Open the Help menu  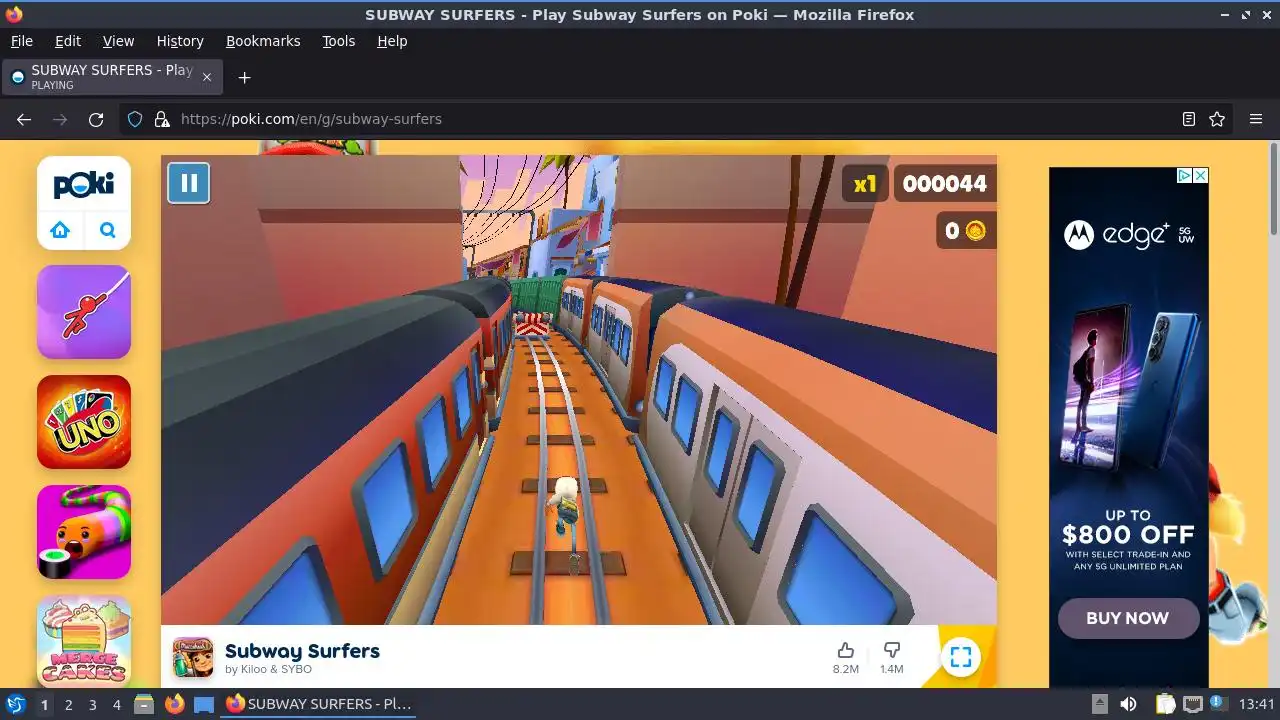coord(392,41)
